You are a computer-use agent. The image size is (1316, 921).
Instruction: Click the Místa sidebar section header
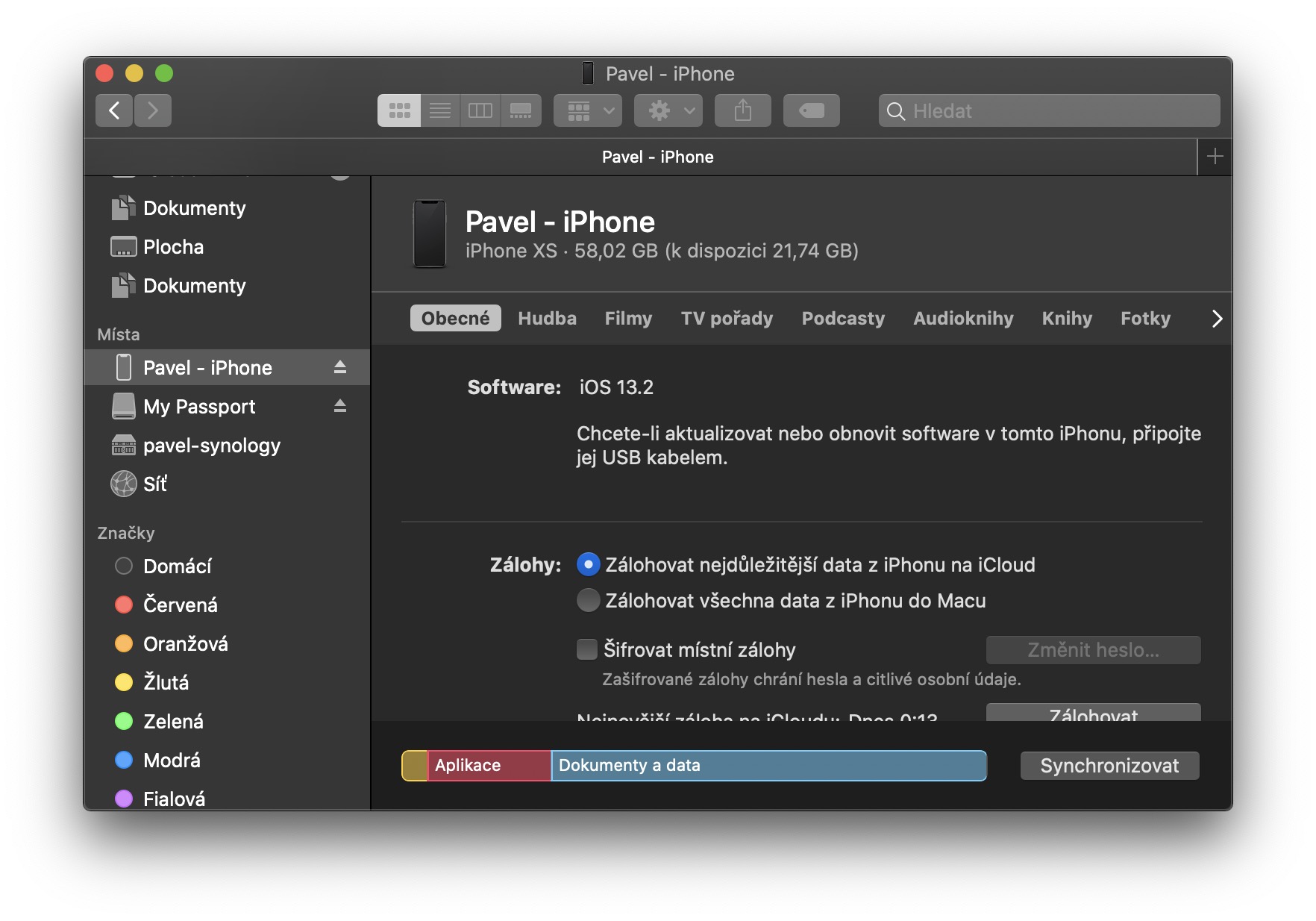coord(119,334)
